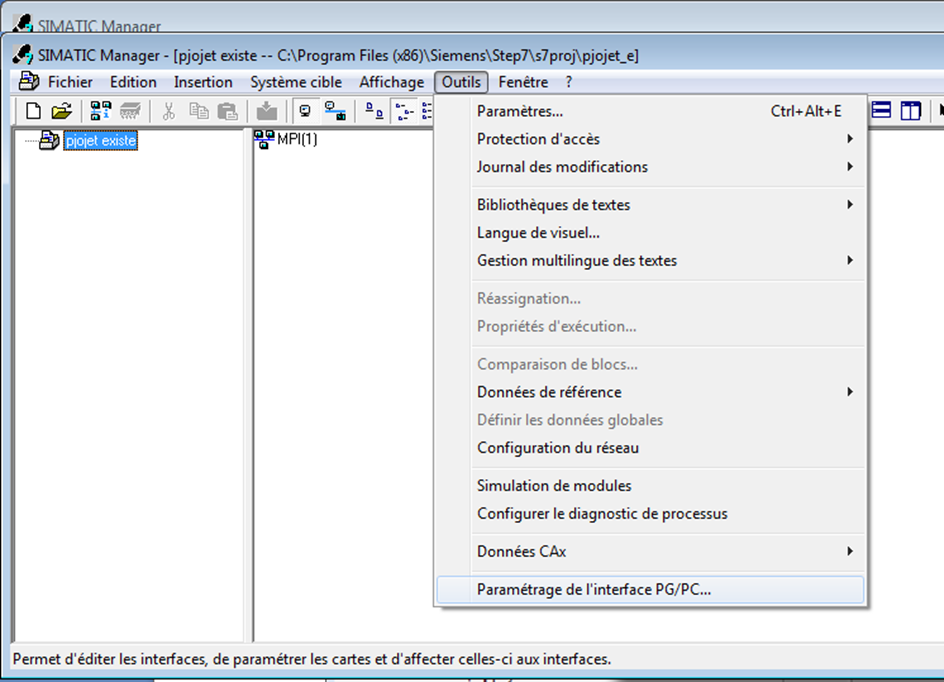The image size is (944, 682).
Task: Click the Open project folder icon
Action: (61, 111)
